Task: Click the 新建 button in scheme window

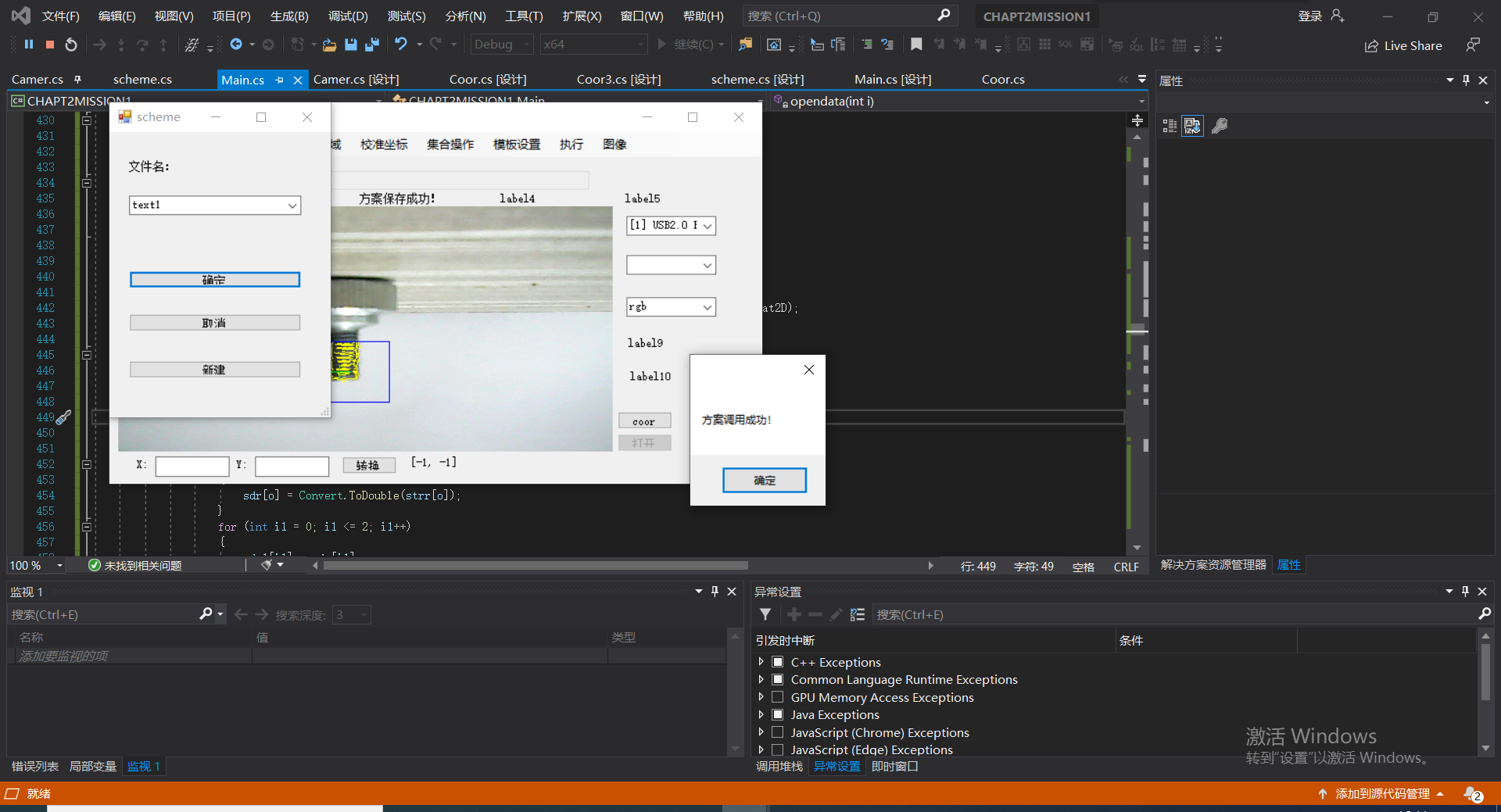Action: [214, 370]
